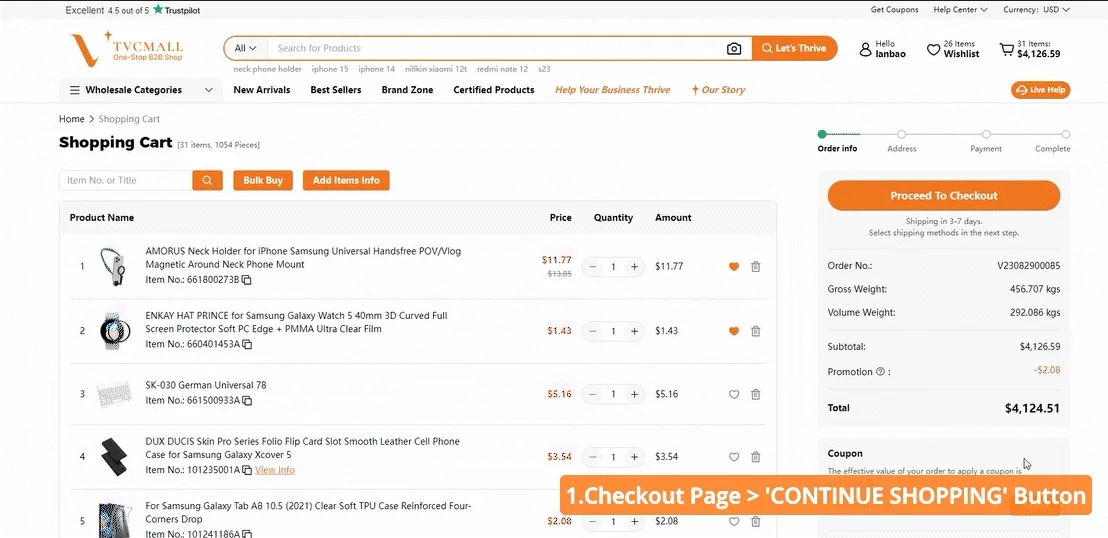This screenshot has width=1108, height=538.
Task: Open the Help Center dropdown
Action: point(960,10)
